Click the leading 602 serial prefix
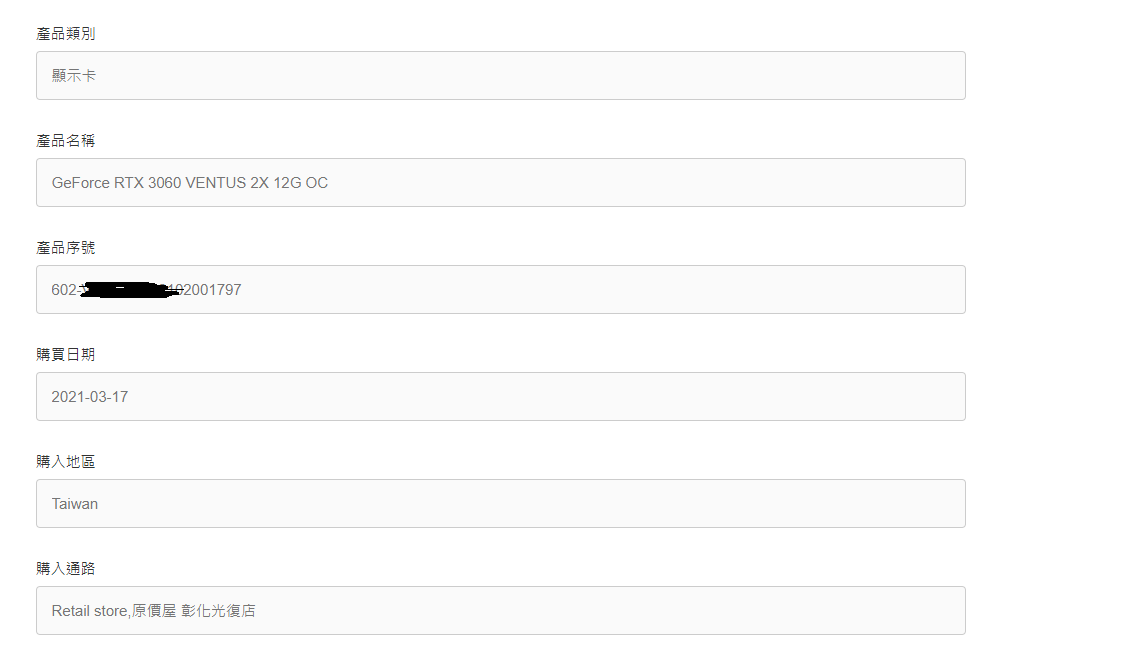This screenshot has width=1127, height=645. pos(63,290)
